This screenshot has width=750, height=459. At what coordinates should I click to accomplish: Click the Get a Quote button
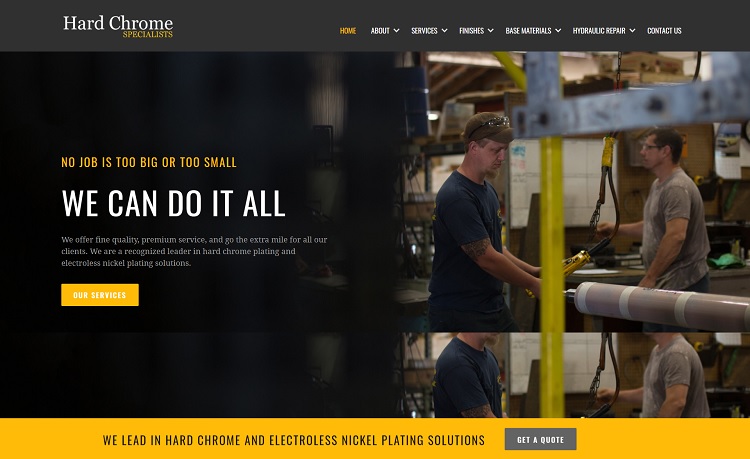pyautogui.click(x=540, y=439)
